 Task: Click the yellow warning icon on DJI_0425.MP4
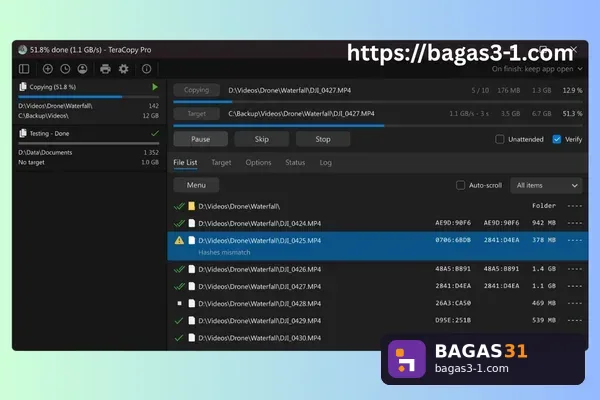(179, 240)
